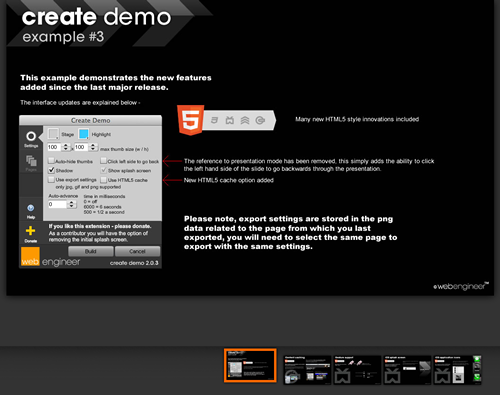Open the Content caching slide thumbnail
This screenshot has width=500, height=395.
click(307, 370)
